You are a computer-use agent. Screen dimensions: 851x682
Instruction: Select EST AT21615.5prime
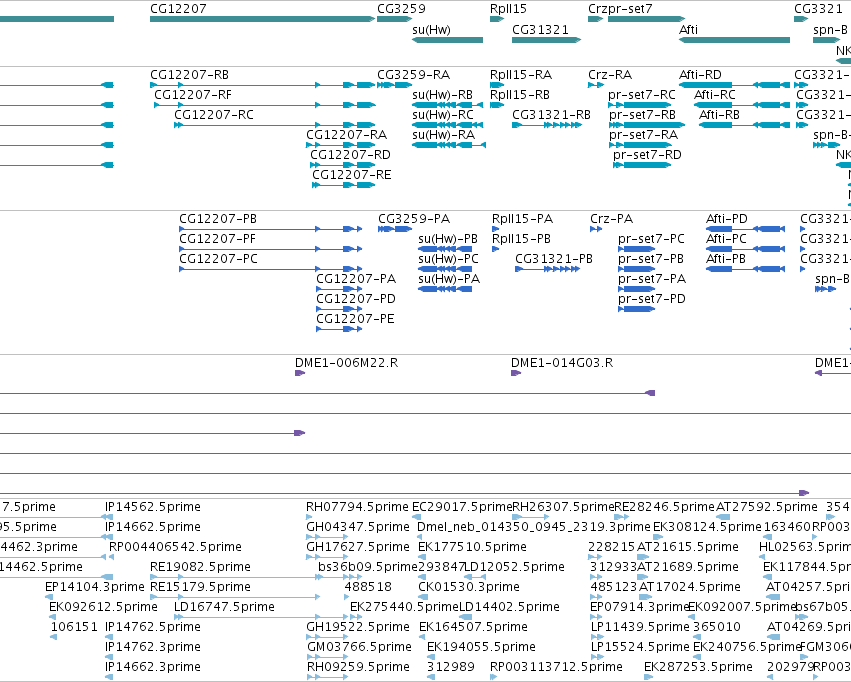coord(644,558)
